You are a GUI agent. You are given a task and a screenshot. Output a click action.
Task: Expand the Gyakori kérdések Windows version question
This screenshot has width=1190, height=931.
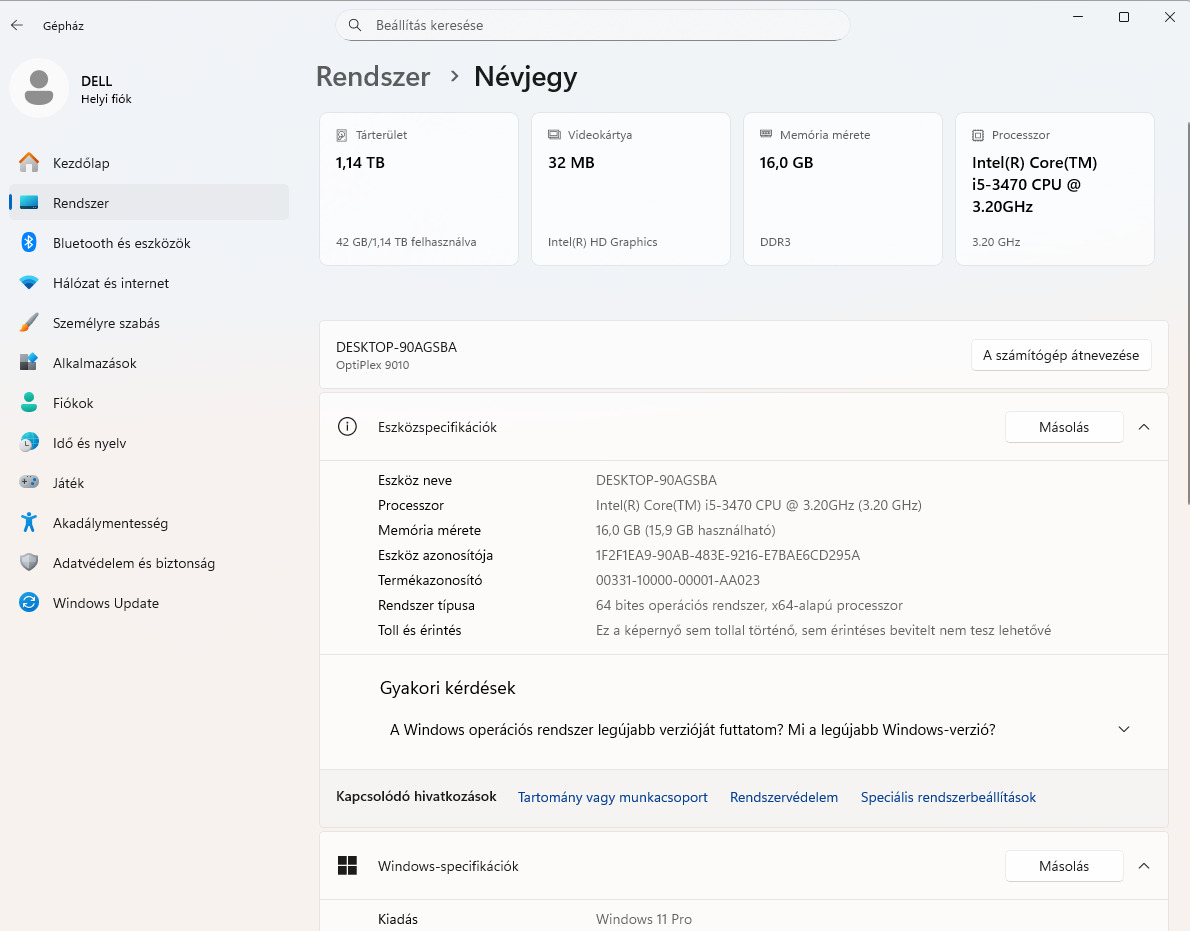coord(1124,730)
